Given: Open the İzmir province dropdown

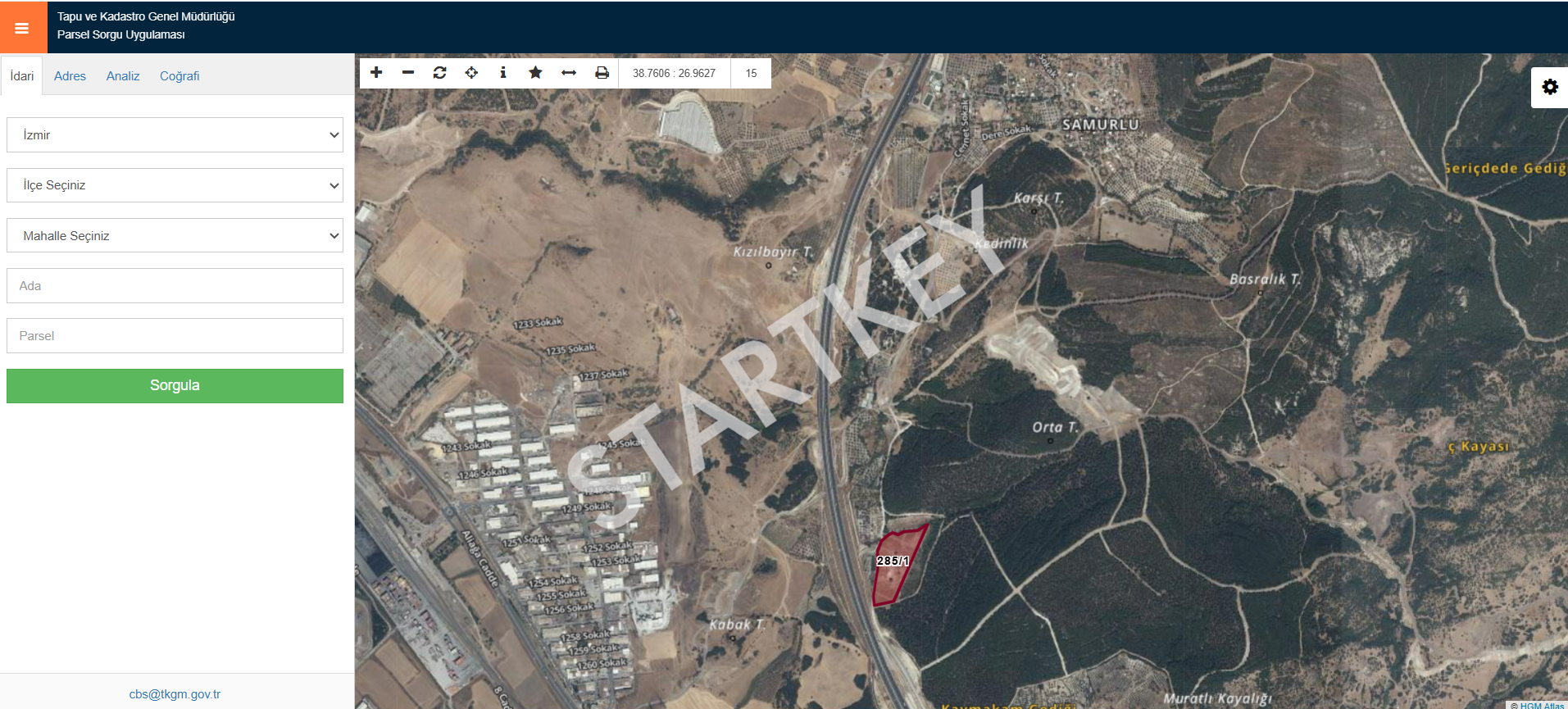Looking at the screenshot, I should (175, 135).
